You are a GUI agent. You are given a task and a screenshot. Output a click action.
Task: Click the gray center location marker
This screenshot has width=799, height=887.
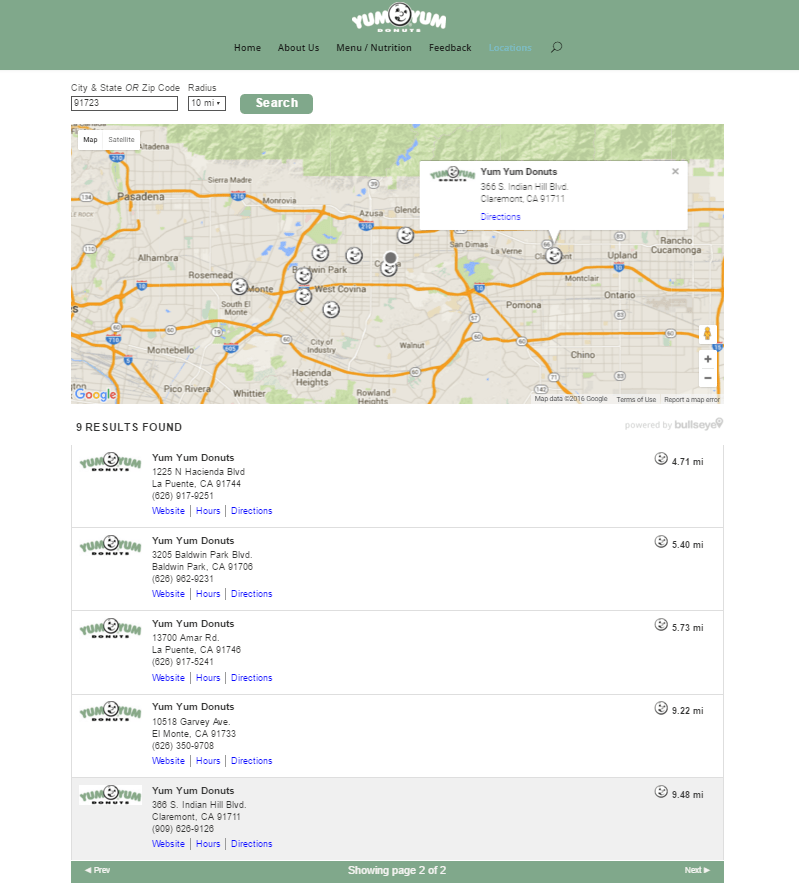(x=390, y=258)
